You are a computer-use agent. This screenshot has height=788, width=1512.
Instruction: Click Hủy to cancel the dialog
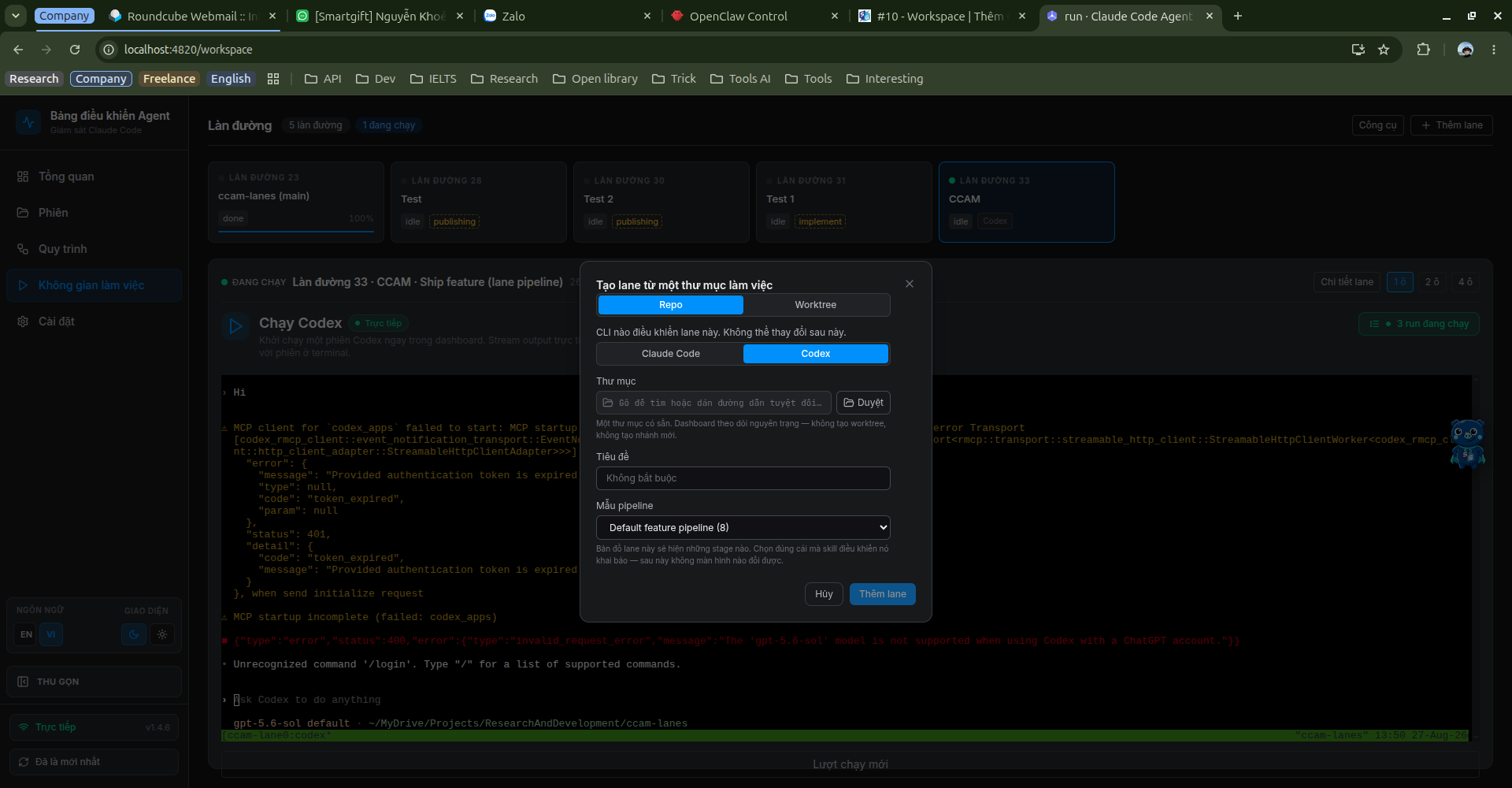[x=824, y=594]
